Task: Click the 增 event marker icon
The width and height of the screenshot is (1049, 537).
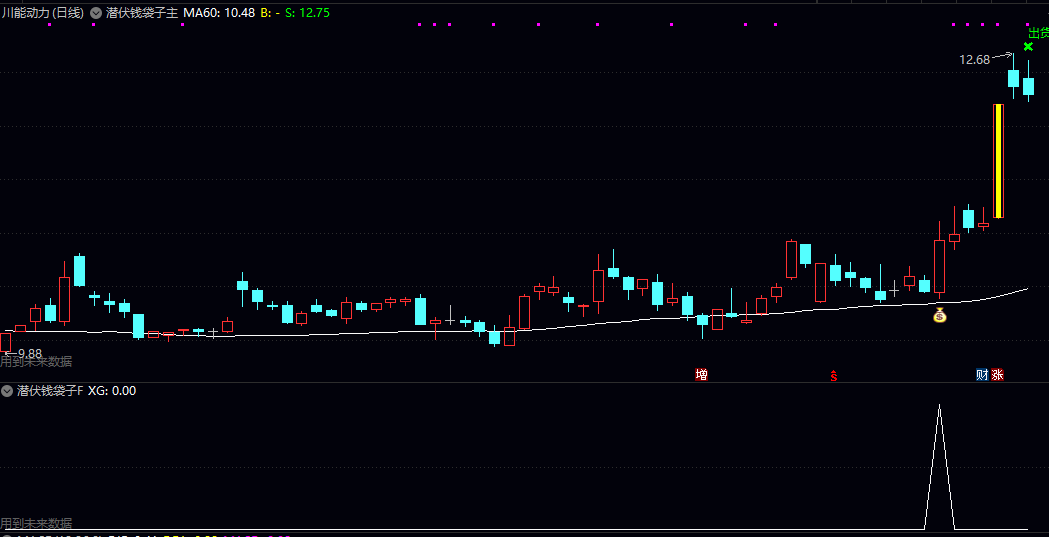Action: 701,374
